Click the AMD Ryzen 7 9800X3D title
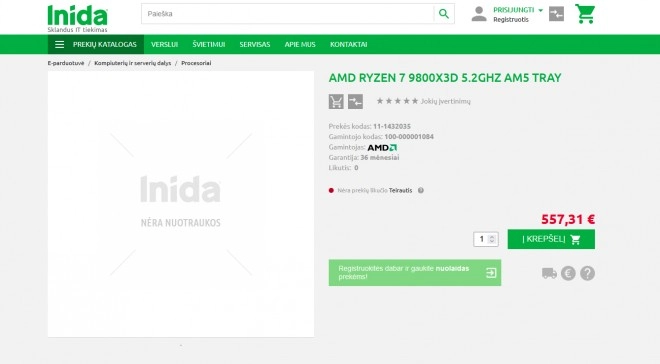660x364 pixels. pyautogui.click(x=445, y=78)
